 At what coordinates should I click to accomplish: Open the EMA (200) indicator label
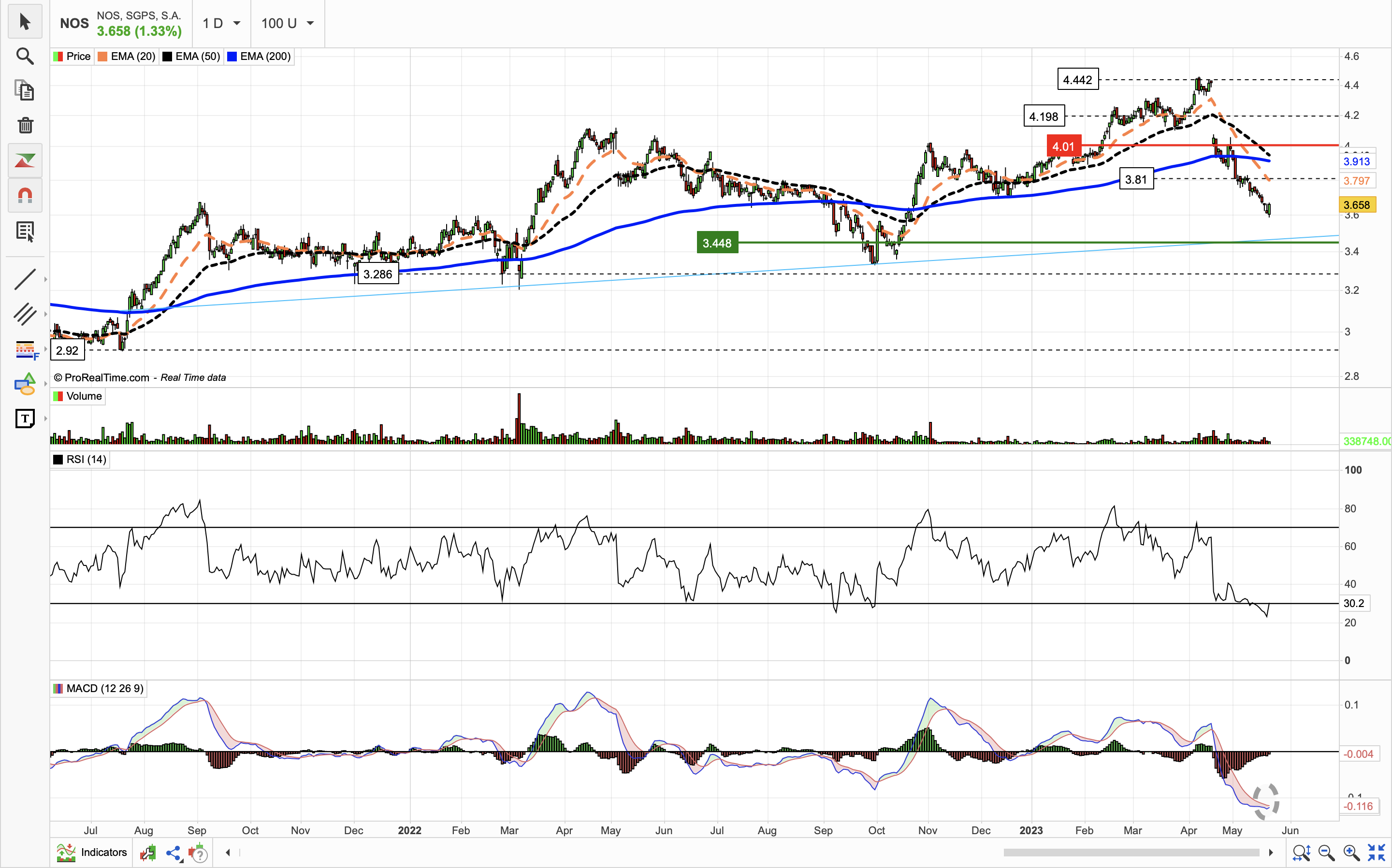[260, 56]
